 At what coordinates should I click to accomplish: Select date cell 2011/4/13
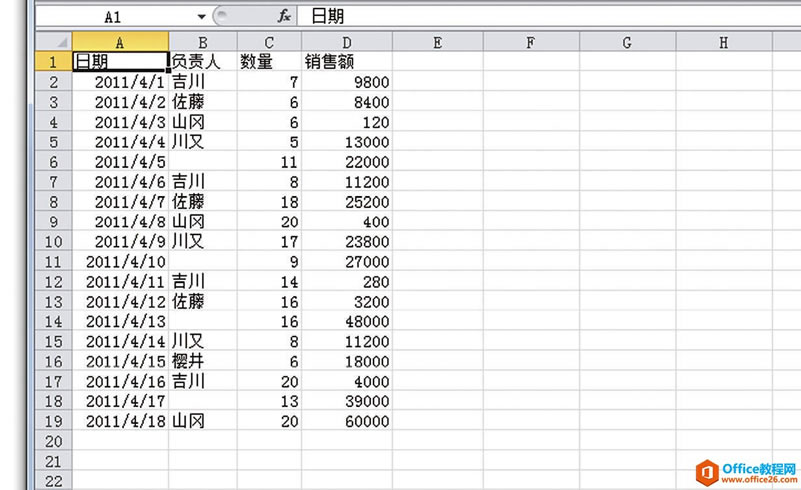(x=121, y=321)
